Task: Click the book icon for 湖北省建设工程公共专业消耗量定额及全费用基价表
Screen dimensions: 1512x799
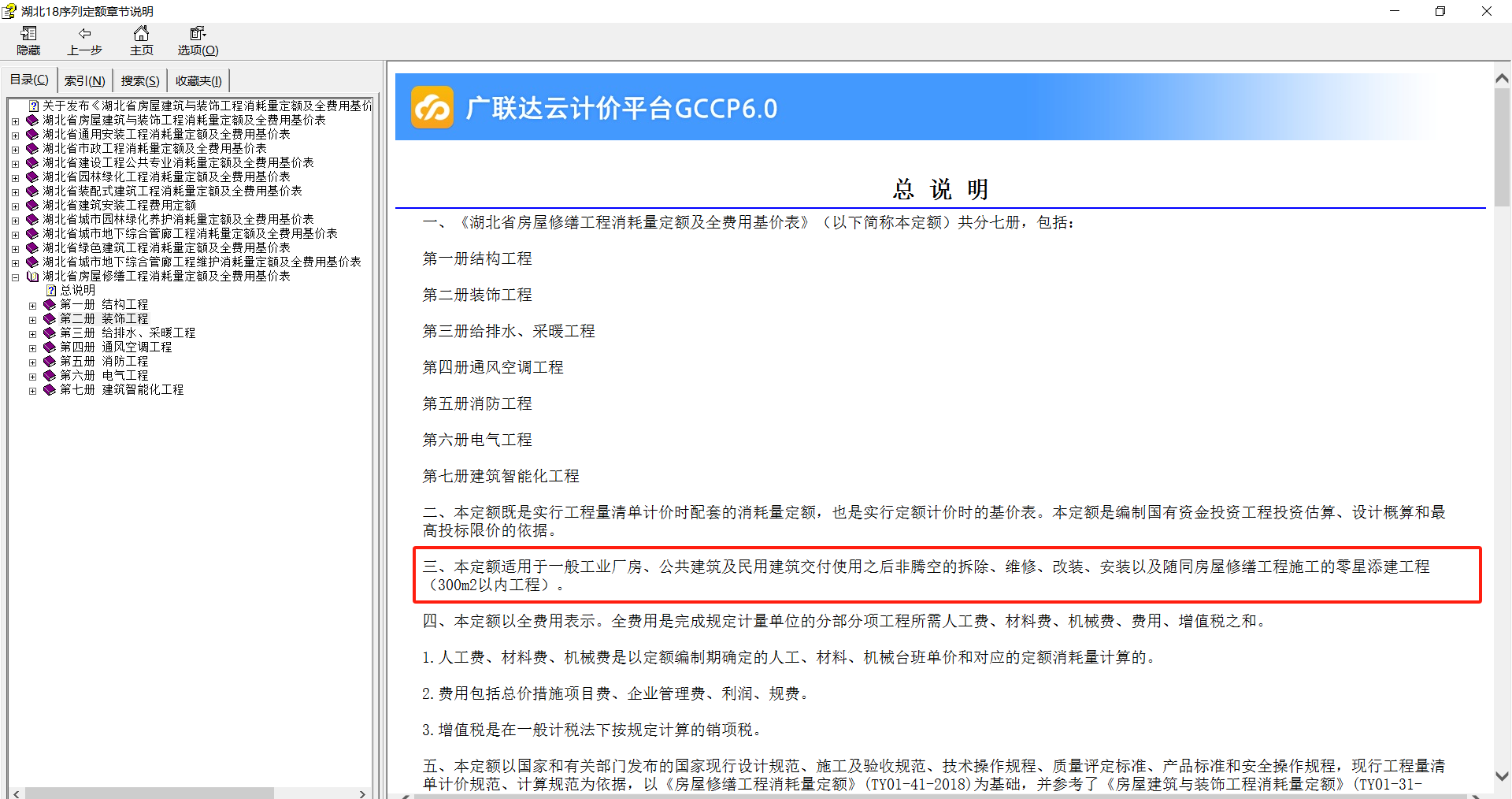Action: click(x=32, y=162)
